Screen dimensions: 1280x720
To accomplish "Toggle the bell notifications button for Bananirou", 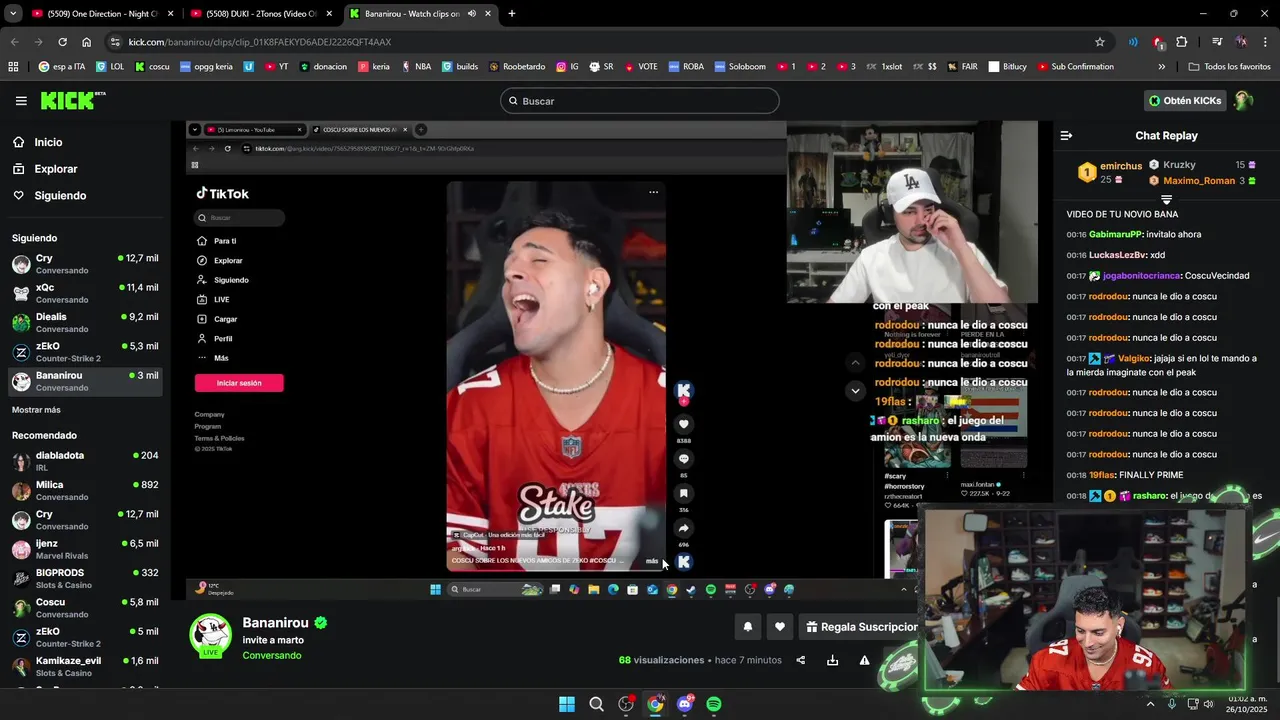I will [x=747, y=627].
